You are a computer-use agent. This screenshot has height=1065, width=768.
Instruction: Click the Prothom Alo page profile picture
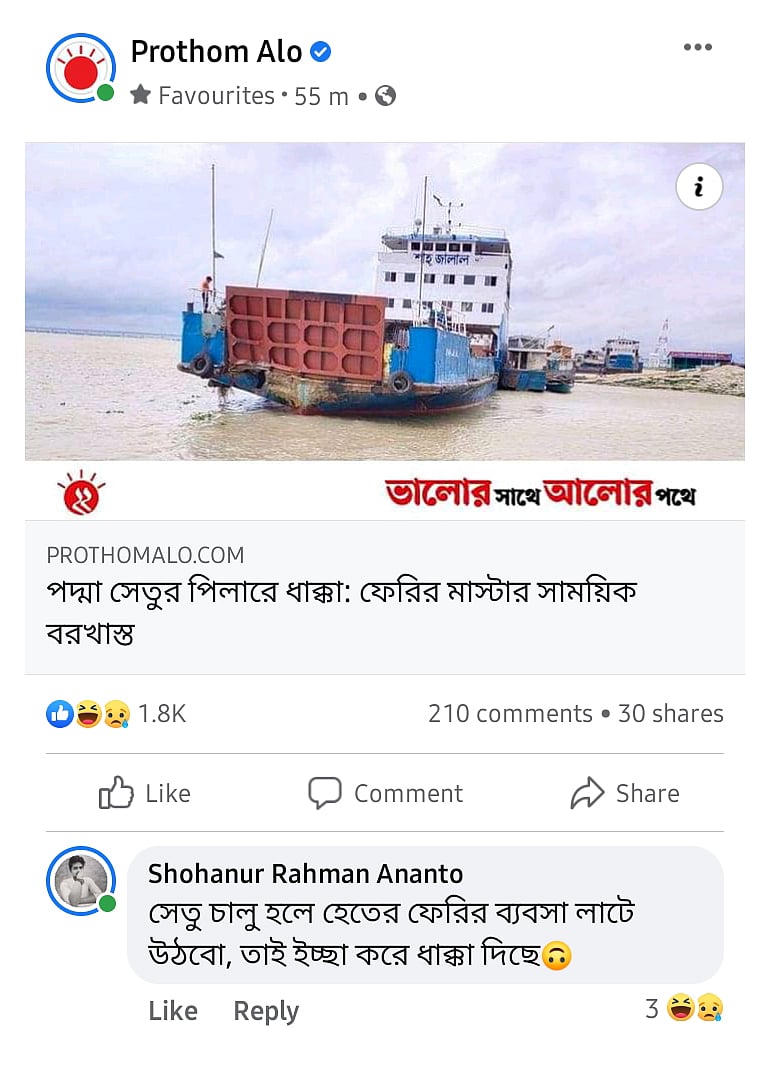(80, 68)
